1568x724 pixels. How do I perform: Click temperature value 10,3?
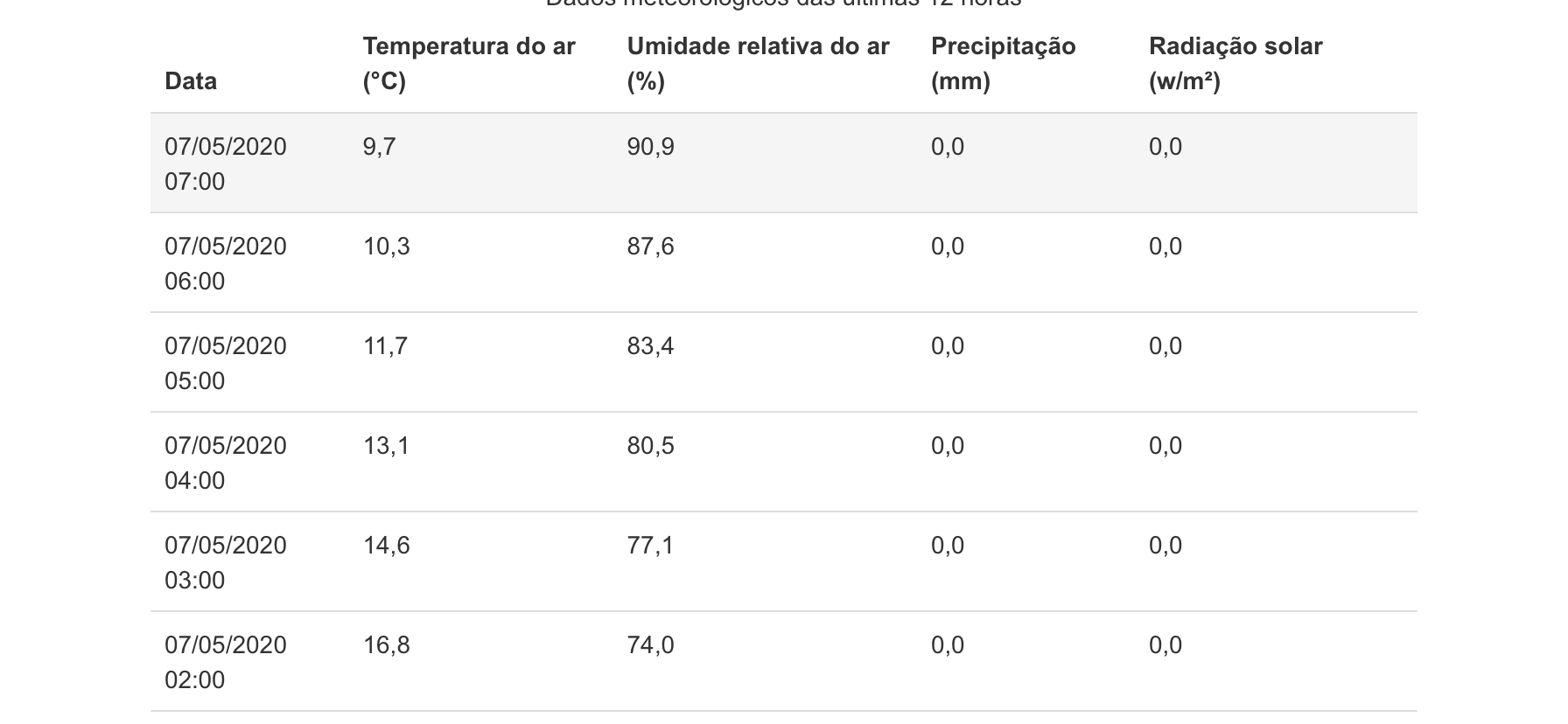click(387, 246)
